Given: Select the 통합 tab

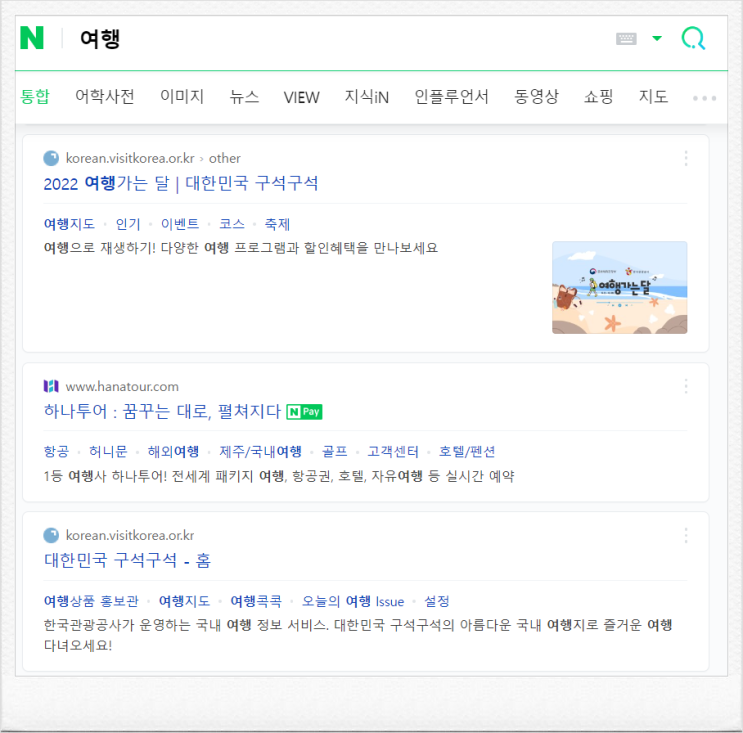Looking at the screenshot, I should (x=35, y=97).
